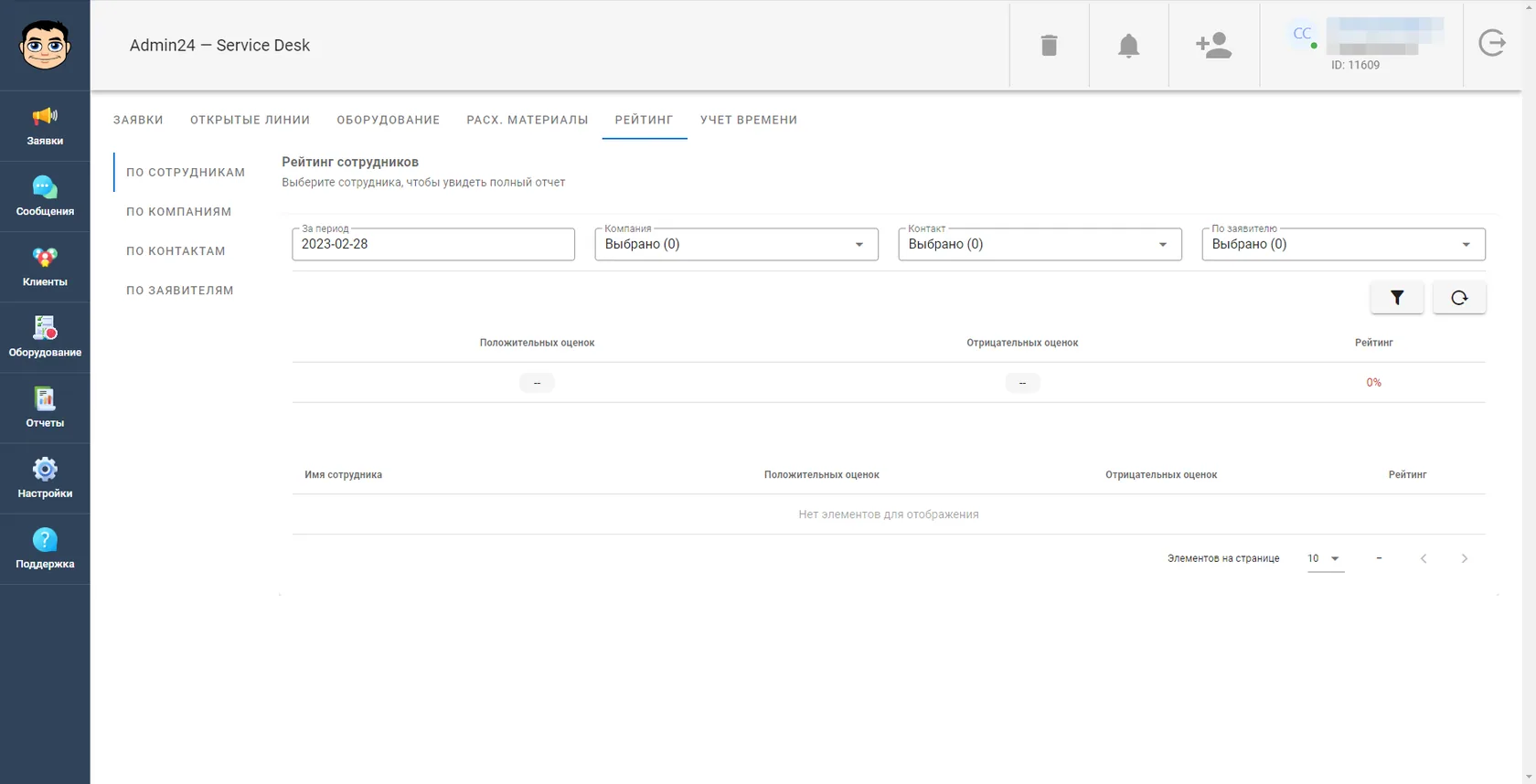This screenshot has width=1536, height=784.
Task: Switch to the Учет времени tab
Action: (749, 120)
